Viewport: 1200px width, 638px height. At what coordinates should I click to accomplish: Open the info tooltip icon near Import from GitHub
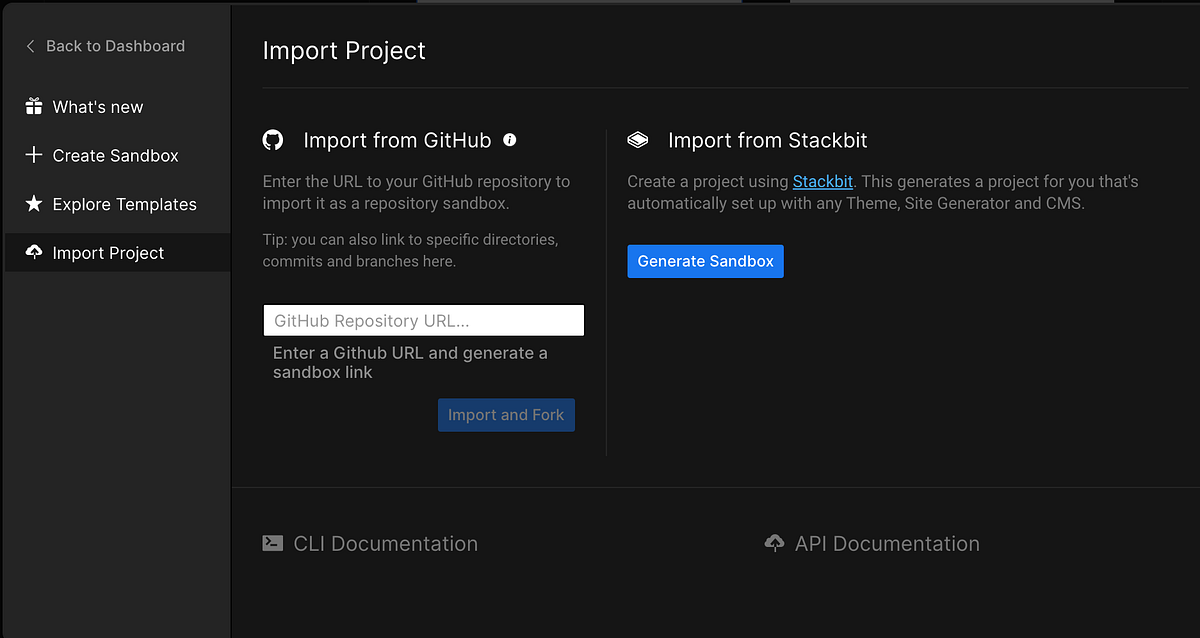[509, 140]
